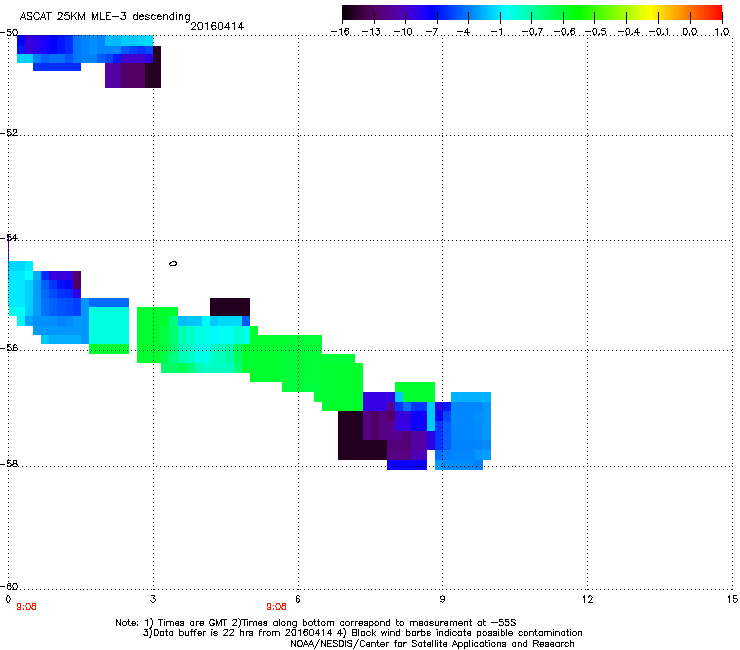Viewport: 740px width, 650px height.
Task: Click the "-7" color bar label
Action: click(432, 32)
